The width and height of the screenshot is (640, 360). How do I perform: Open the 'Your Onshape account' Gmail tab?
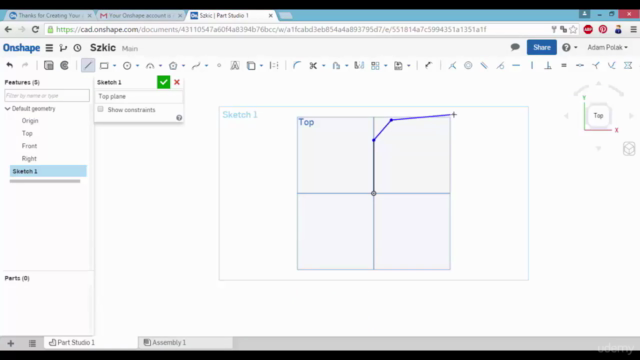pyautogui.click(x=140, y=16)
